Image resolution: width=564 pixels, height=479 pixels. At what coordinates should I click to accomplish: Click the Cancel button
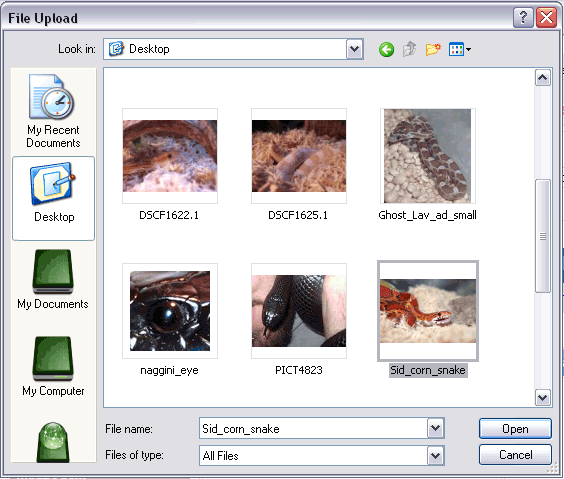point(515,455)
